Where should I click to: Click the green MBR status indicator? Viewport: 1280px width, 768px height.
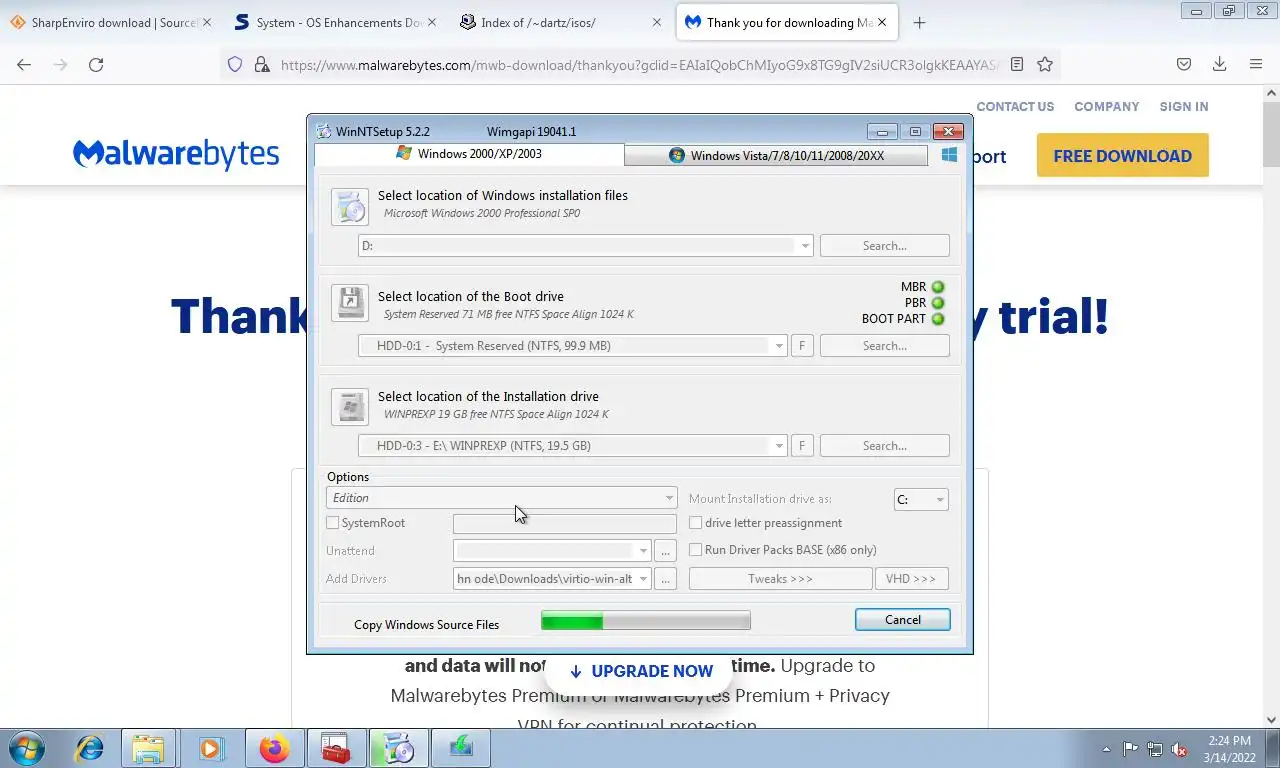(x=938, y=287)
